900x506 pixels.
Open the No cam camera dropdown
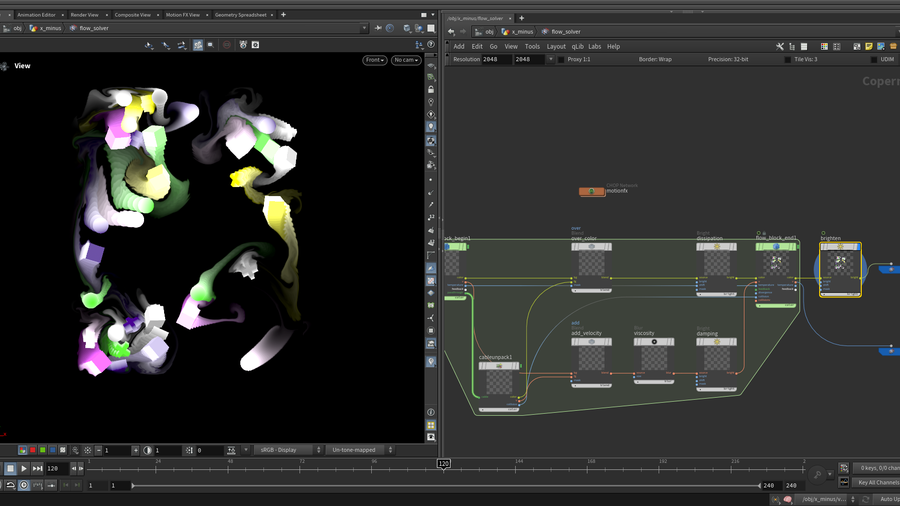[405, 60]
